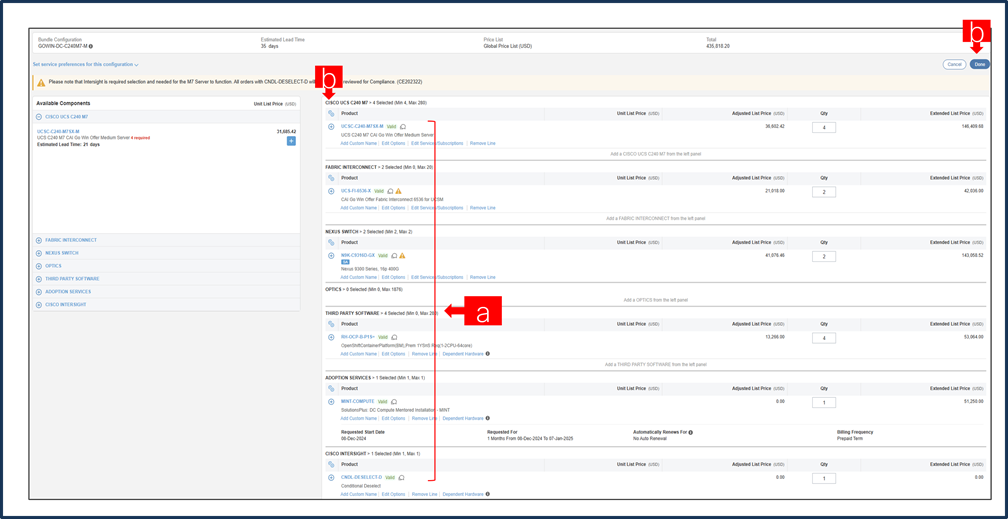Image resolution: width=1008 pixels, height=519 pixels.
Task: Open comment bubble icon next to MINT-COMPUTE
Action: point(394,401)
